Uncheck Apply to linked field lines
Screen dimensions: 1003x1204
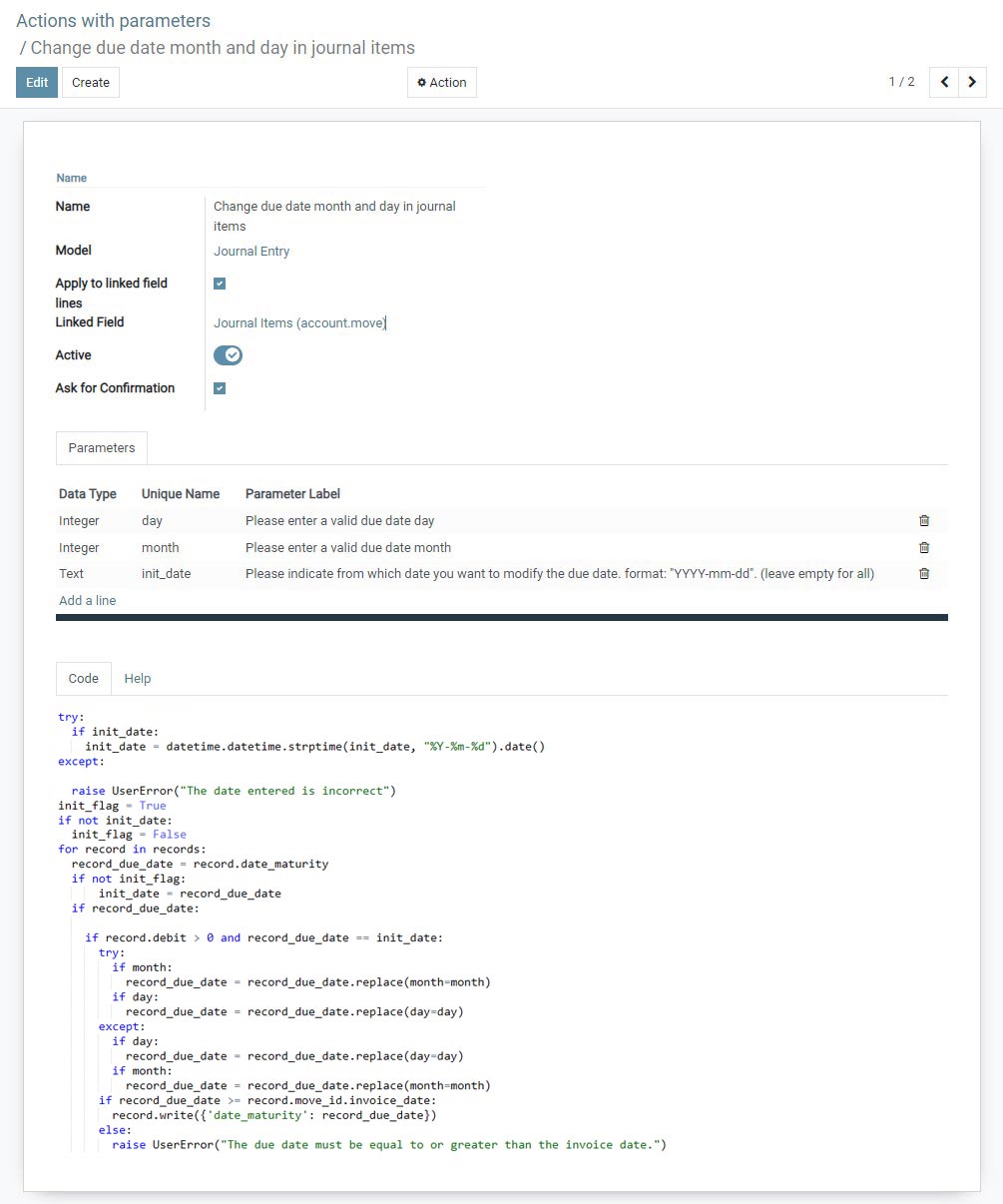coord(220,284)
